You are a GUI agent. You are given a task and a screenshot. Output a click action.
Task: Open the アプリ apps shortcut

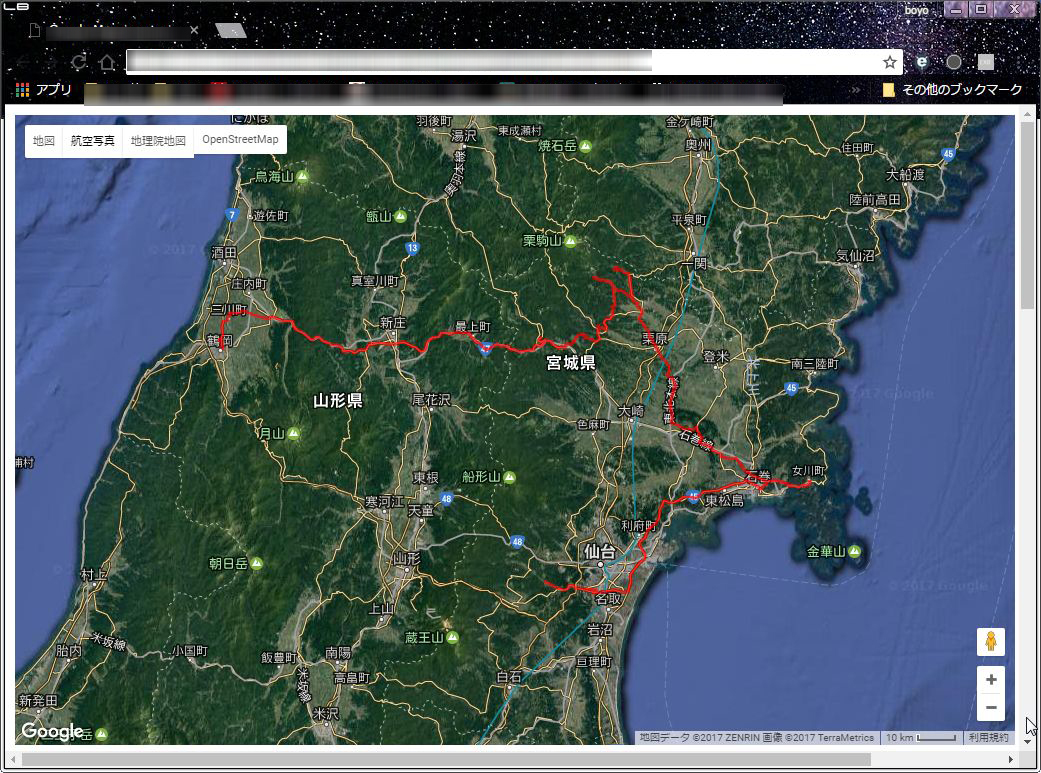[44, 90]
